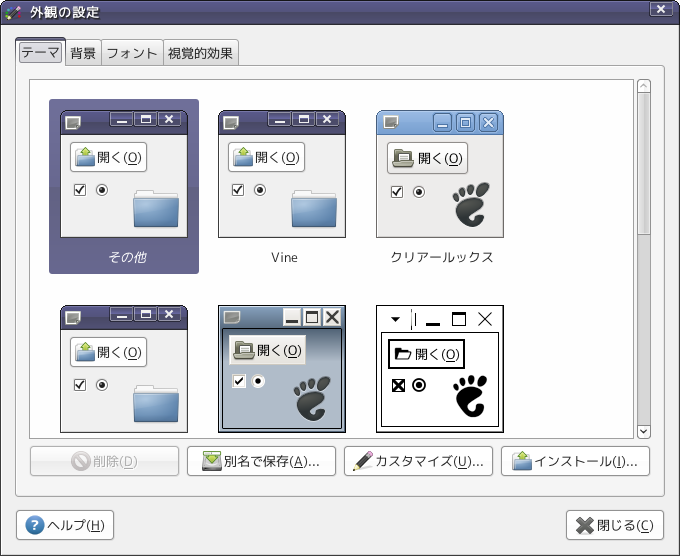
Task: Click the scrollbar up arrow
Action: pyautogui.click(x=644, y=86)
